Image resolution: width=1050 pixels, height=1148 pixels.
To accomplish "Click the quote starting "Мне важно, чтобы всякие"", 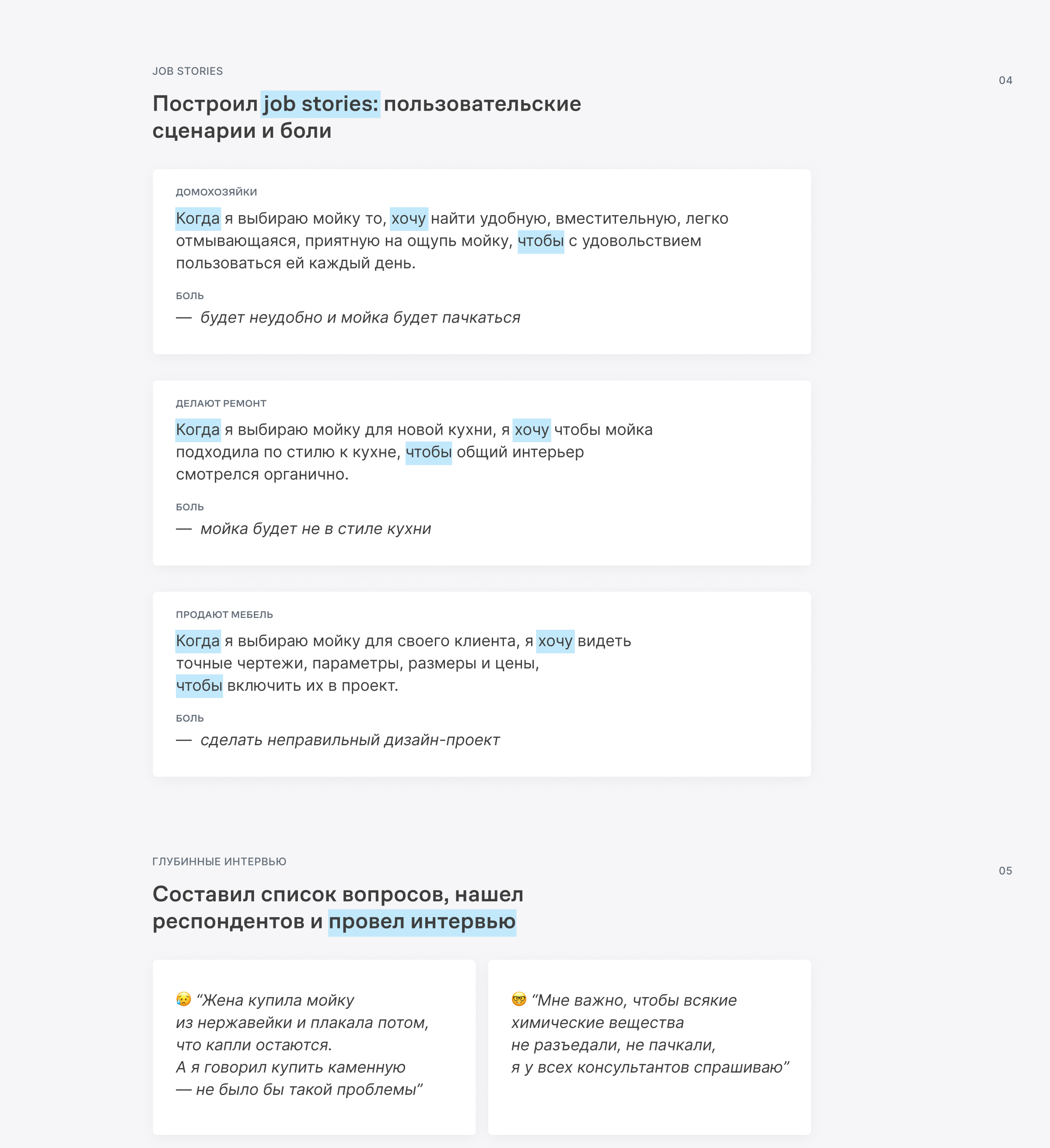I will [x=650, y=1034].
